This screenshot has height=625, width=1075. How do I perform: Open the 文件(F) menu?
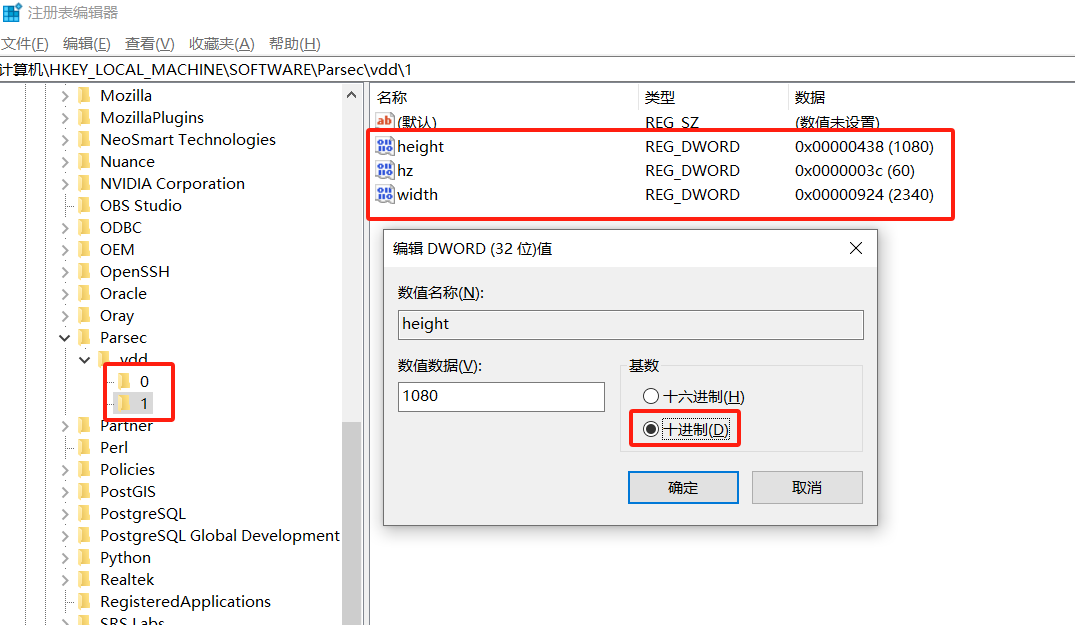(25, 44)
